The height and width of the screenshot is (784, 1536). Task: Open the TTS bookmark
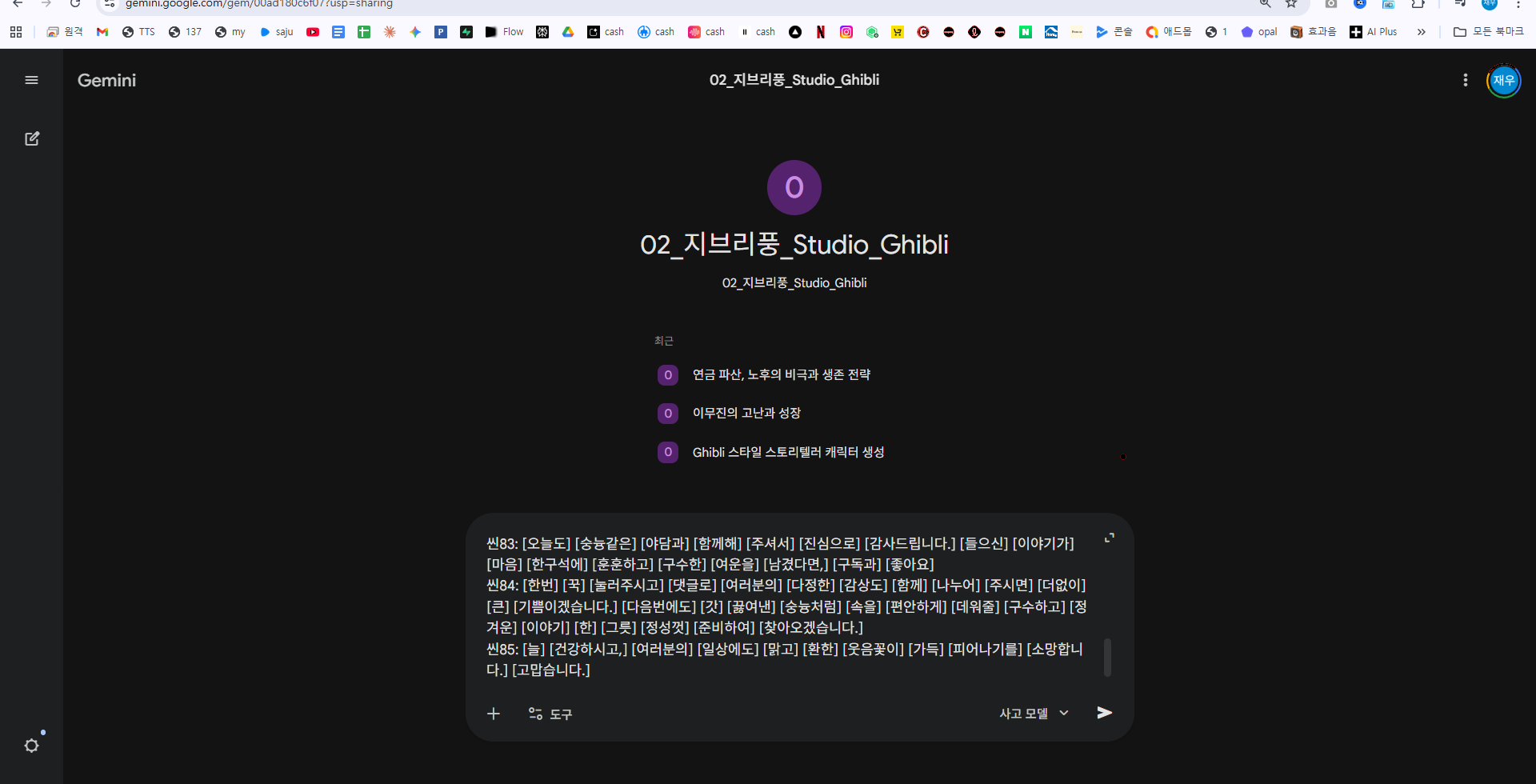(x=138, y=32)
